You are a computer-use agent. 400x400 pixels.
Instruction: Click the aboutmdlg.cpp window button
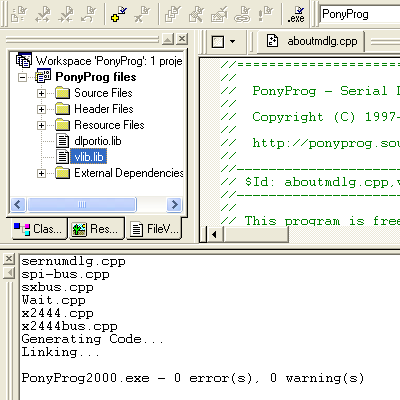click(x=312, y=41)
